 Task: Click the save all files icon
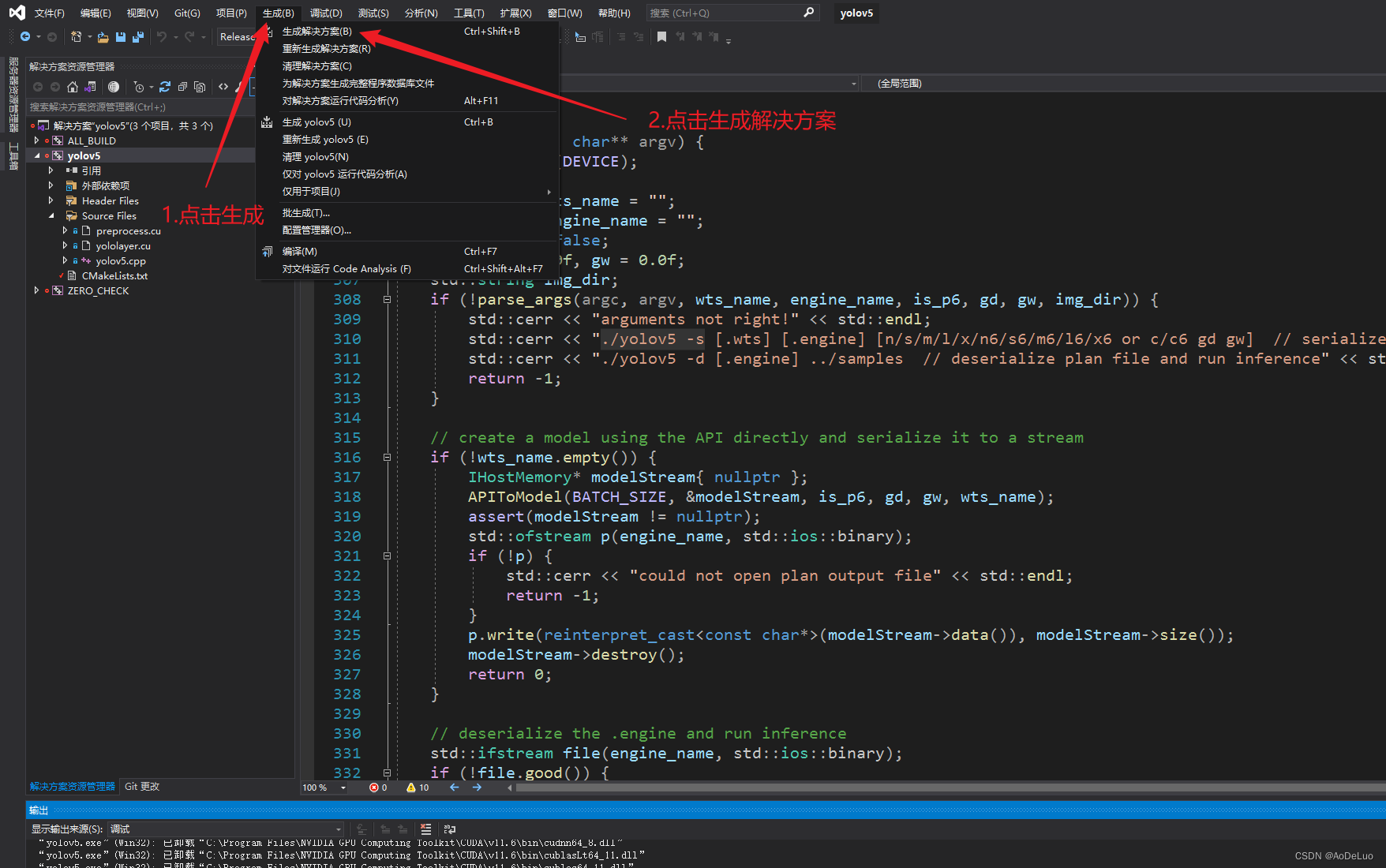(x=138, y=37)
